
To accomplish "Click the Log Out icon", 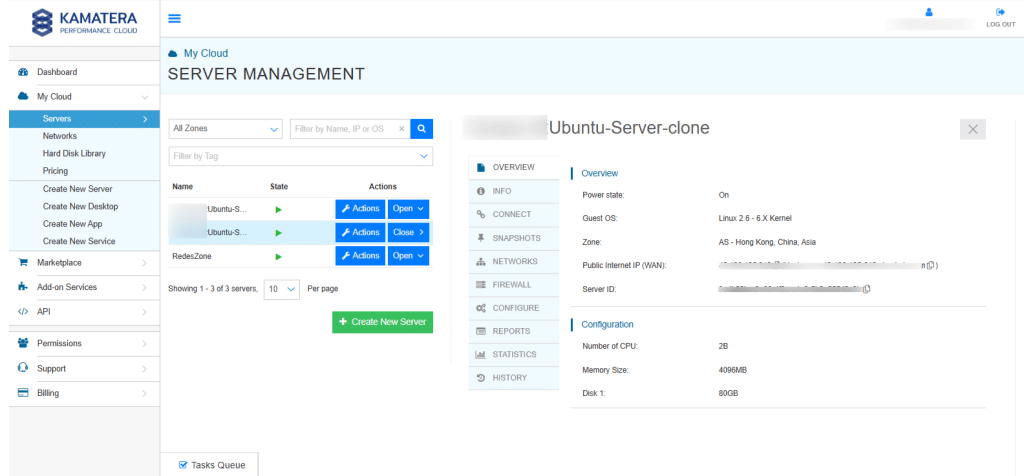I will click(999, 12).
